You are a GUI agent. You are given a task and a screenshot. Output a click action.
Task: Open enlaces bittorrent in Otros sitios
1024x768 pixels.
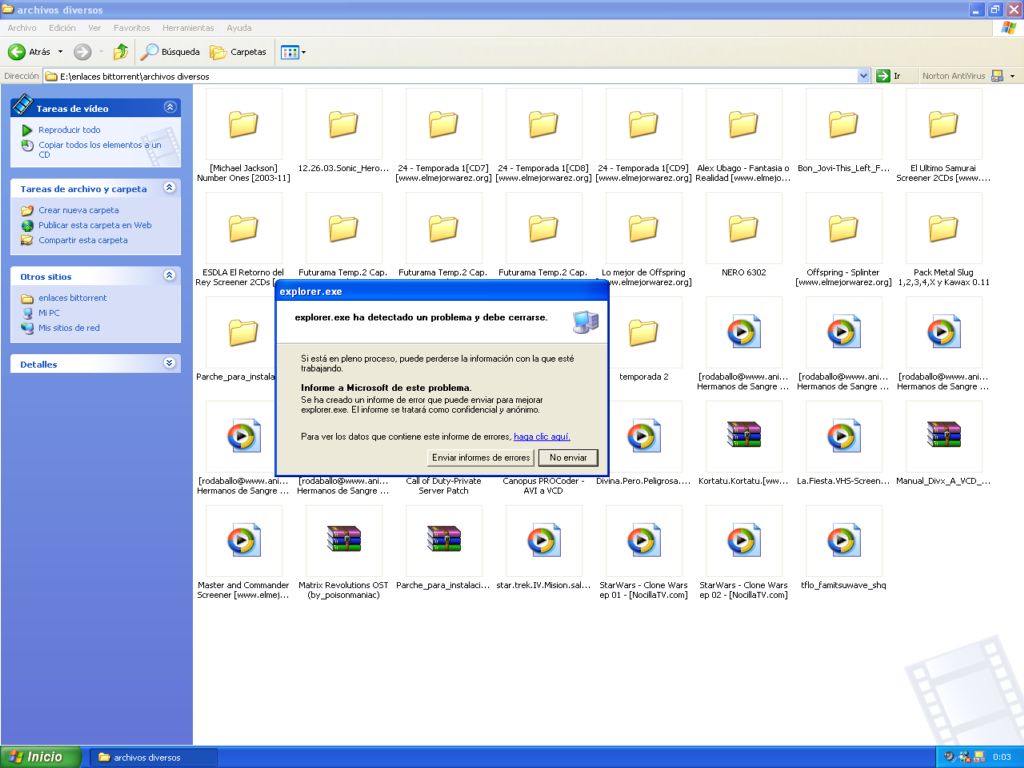tap(72, 298)
